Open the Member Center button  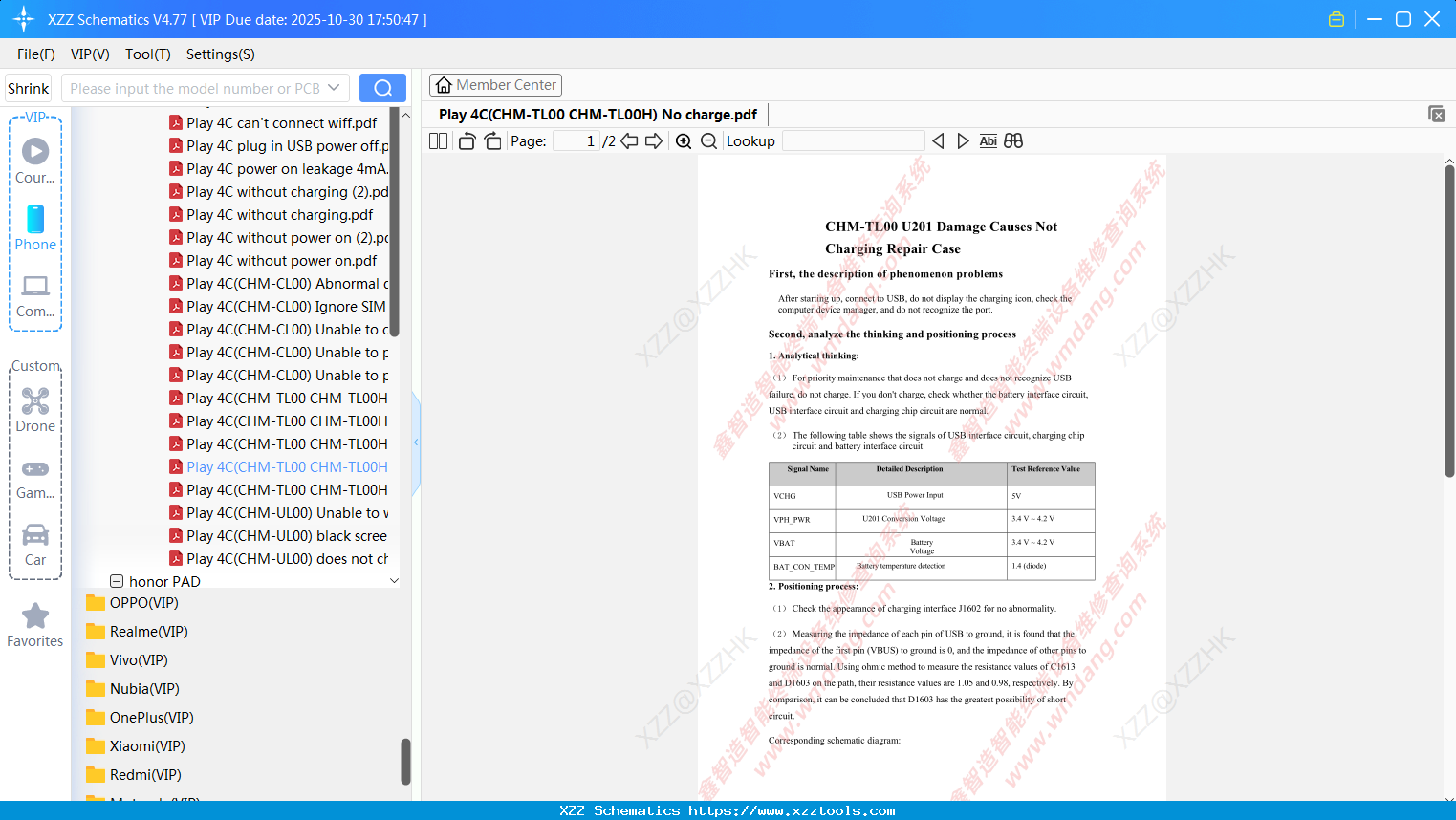(495, 85)
